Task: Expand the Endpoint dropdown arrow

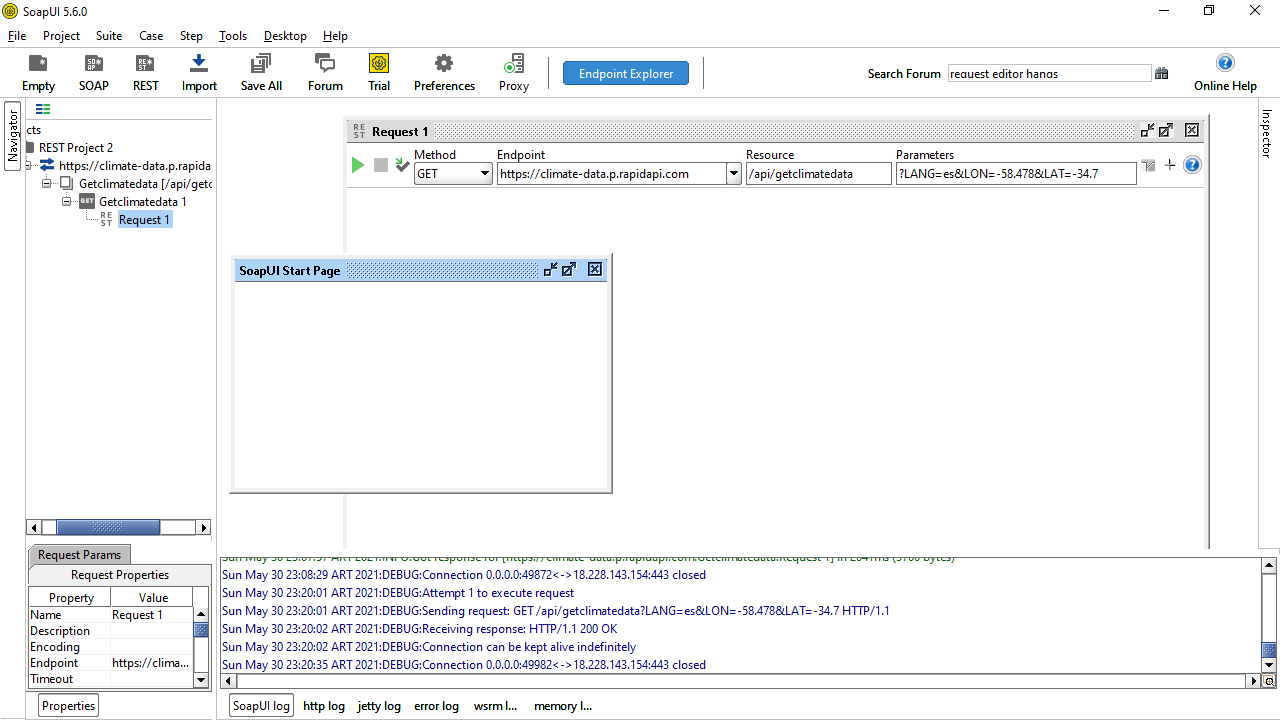Action: coord(733,174)
